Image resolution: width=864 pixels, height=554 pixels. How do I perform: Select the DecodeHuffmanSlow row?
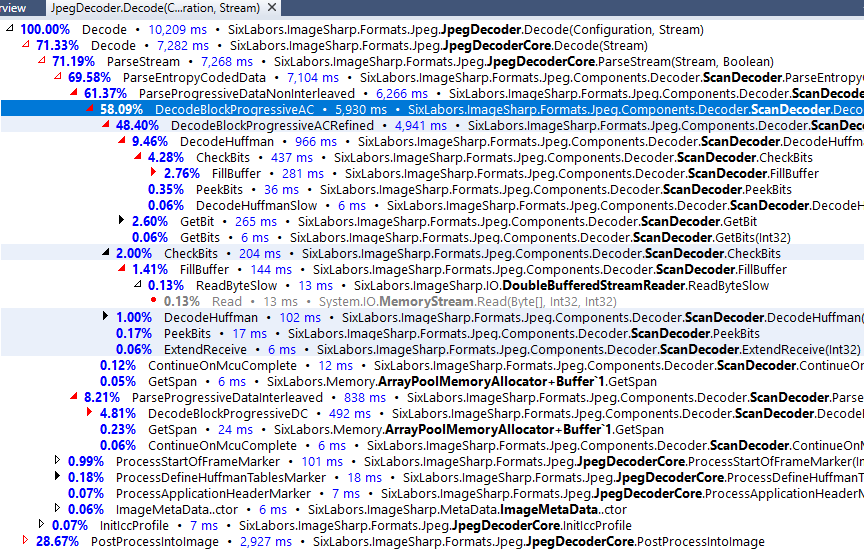point(432,206)
